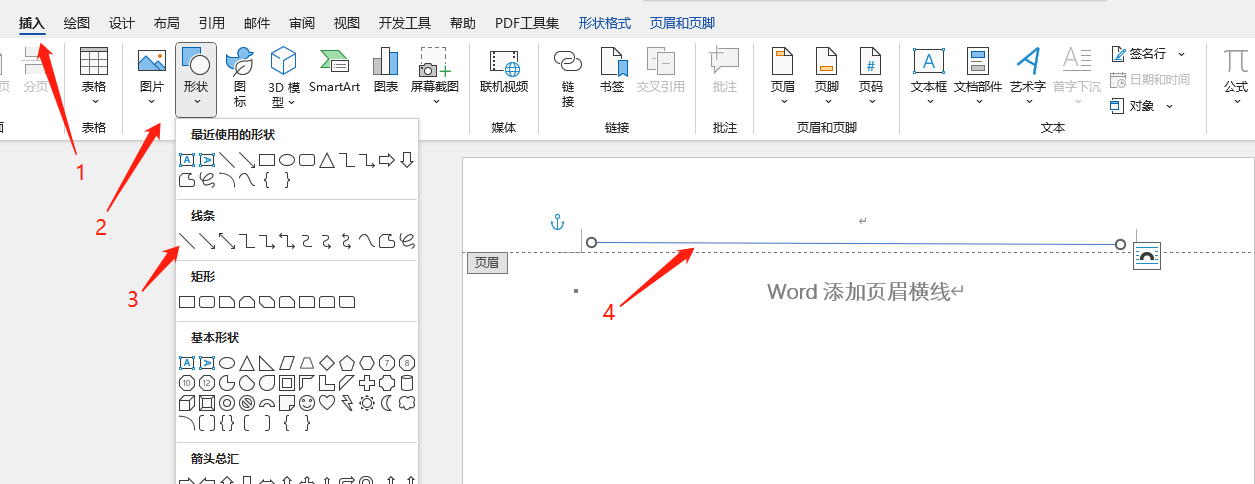Viewport: 1255px width, 484px height.
Task: Choose the Rectangle shape under 矩形
Action: click(187, 301)
